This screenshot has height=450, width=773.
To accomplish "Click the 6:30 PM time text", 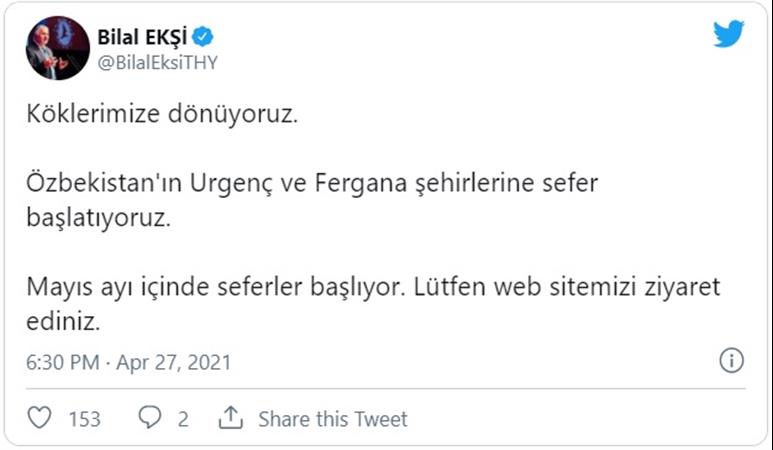I will (62, 362).
